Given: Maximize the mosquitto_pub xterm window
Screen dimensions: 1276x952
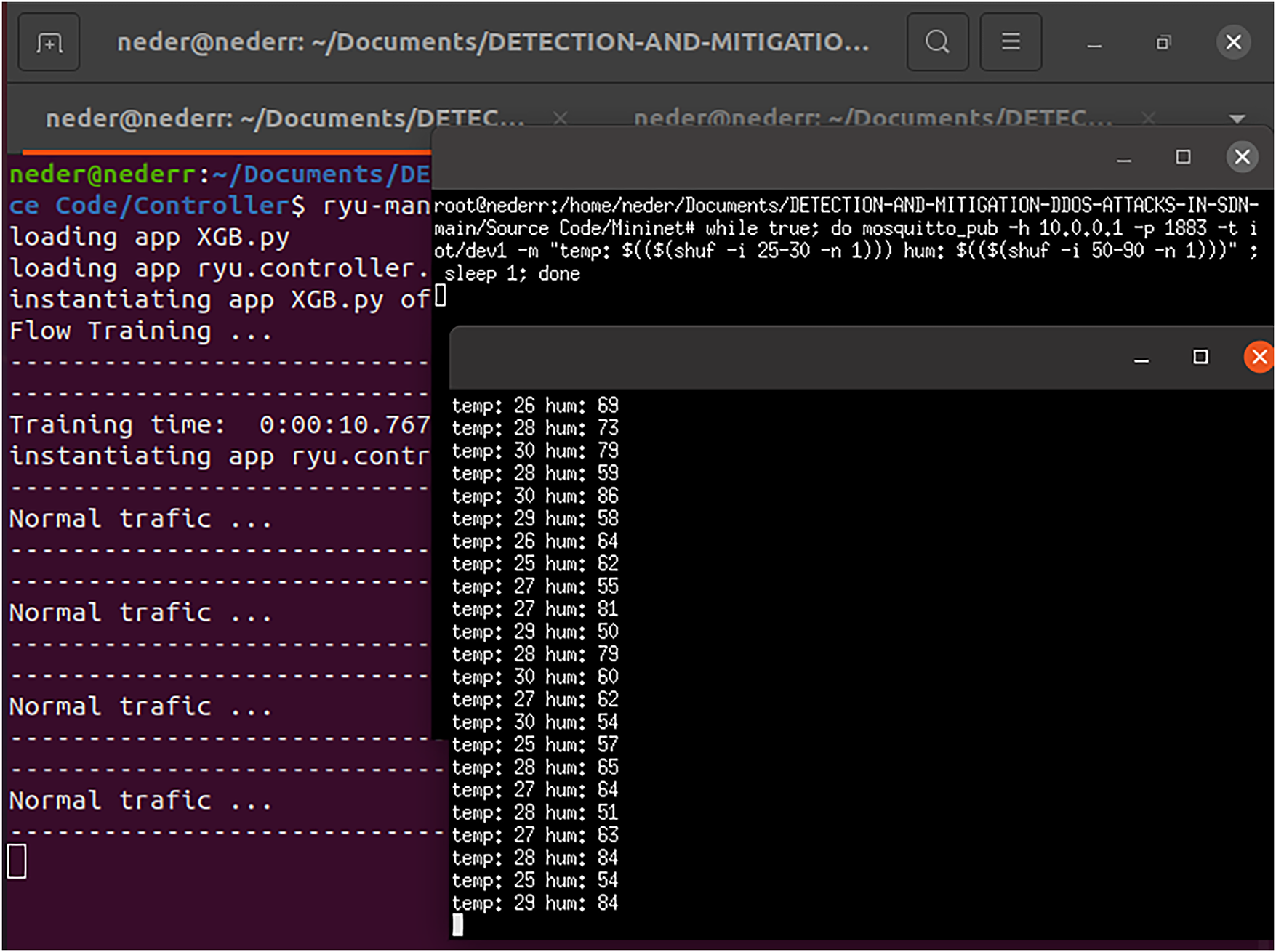Looking at the screenshot, I should (x=1183, y=157).
